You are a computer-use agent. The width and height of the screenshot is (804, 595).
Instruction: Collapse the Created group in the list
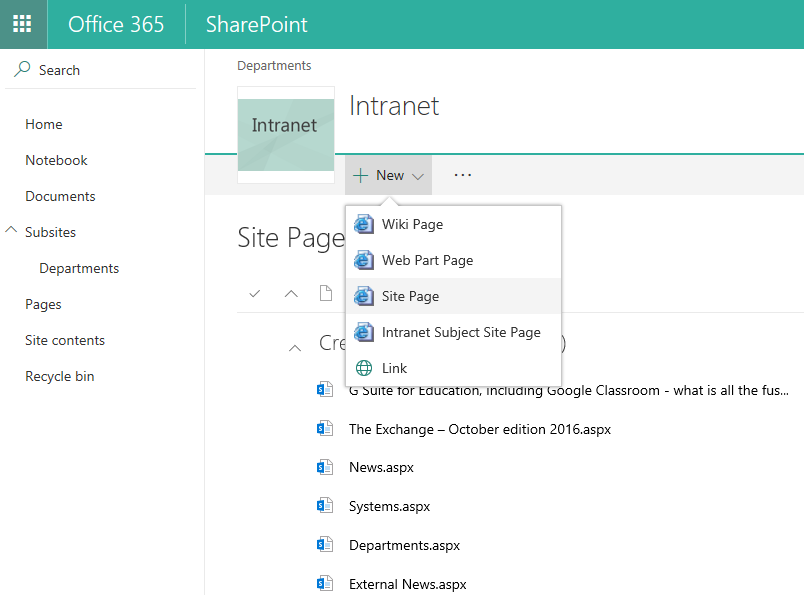point(295,348)
